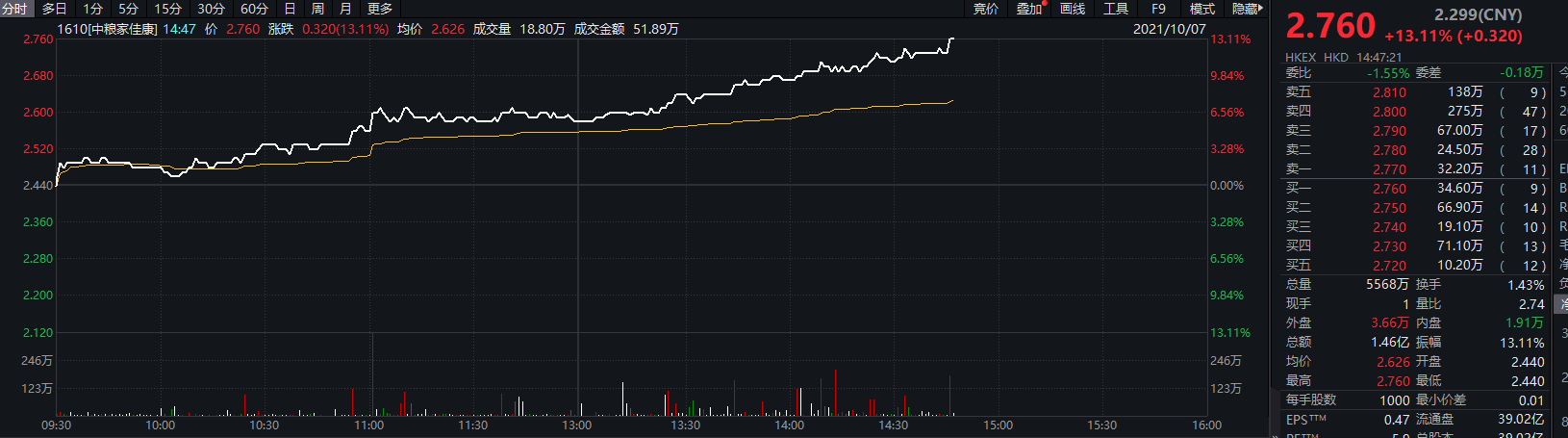Click the EPS TTM value 0.47
This screenshot has height=438, width=1568.
tap(1397, 420)
